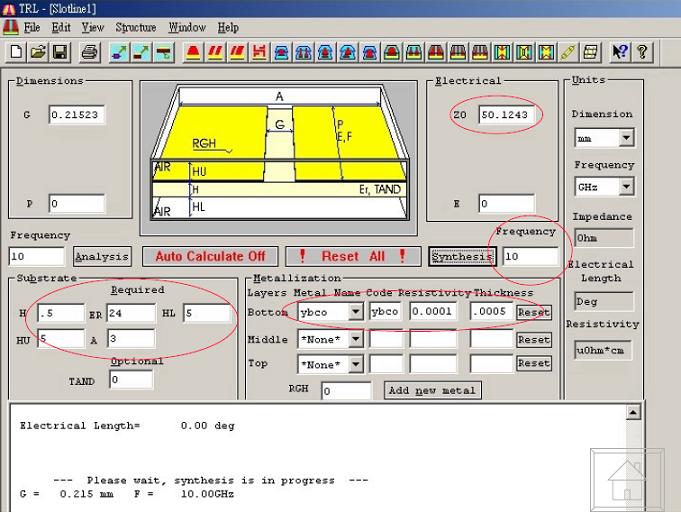Click the Z0 impedance input field
Viewport: 681px width, 513px height.
click(506, 115)
